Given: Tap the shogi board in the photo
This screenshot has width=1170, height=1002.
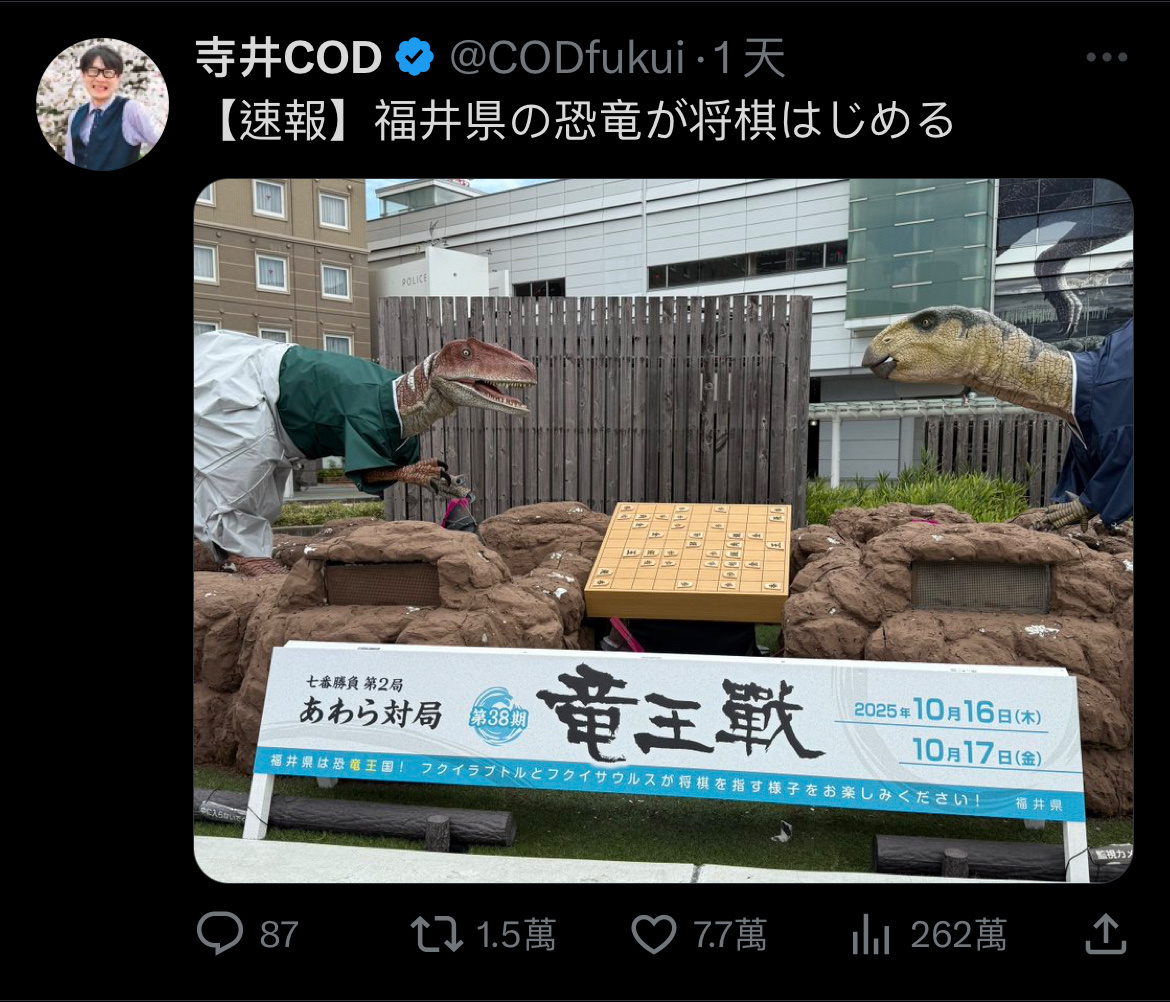Looking at the screenshot, I should click(x=688, y=561).
